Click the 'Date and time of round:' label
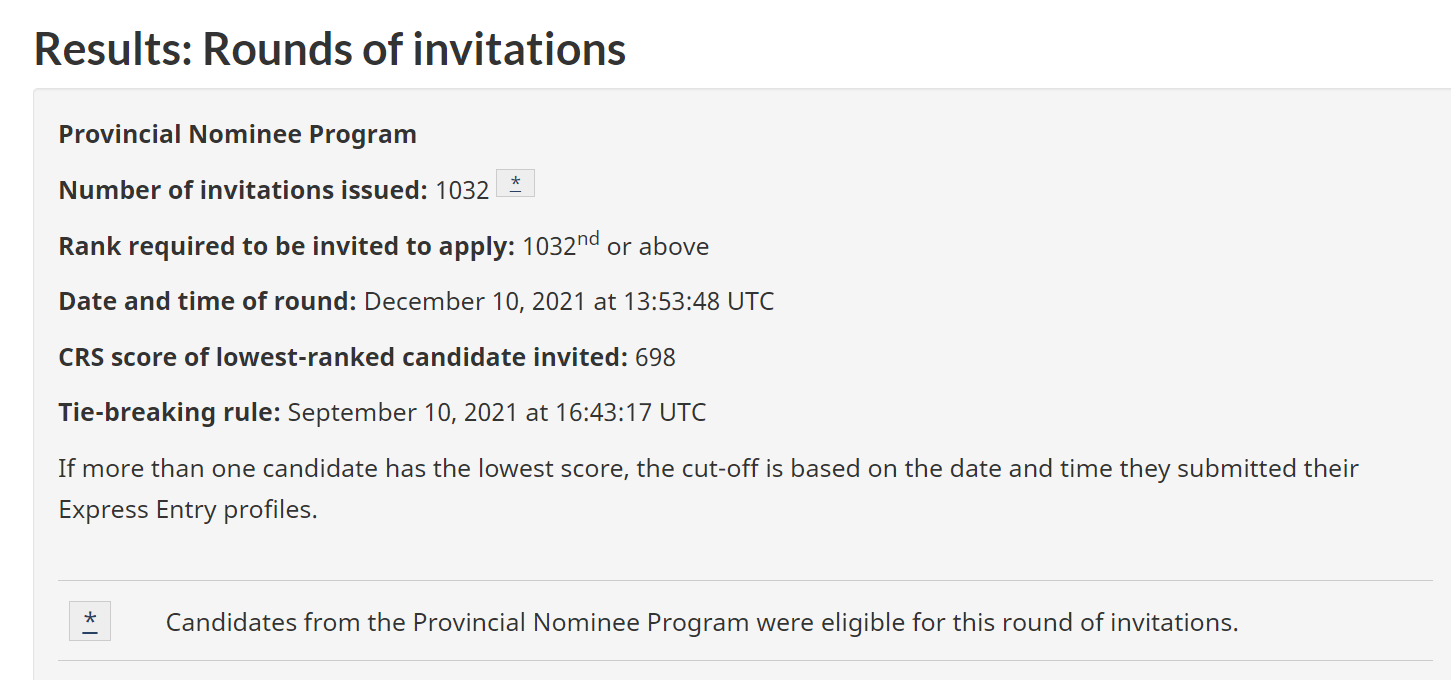Screen dimensions: 1451x680 tap(208, 301)
